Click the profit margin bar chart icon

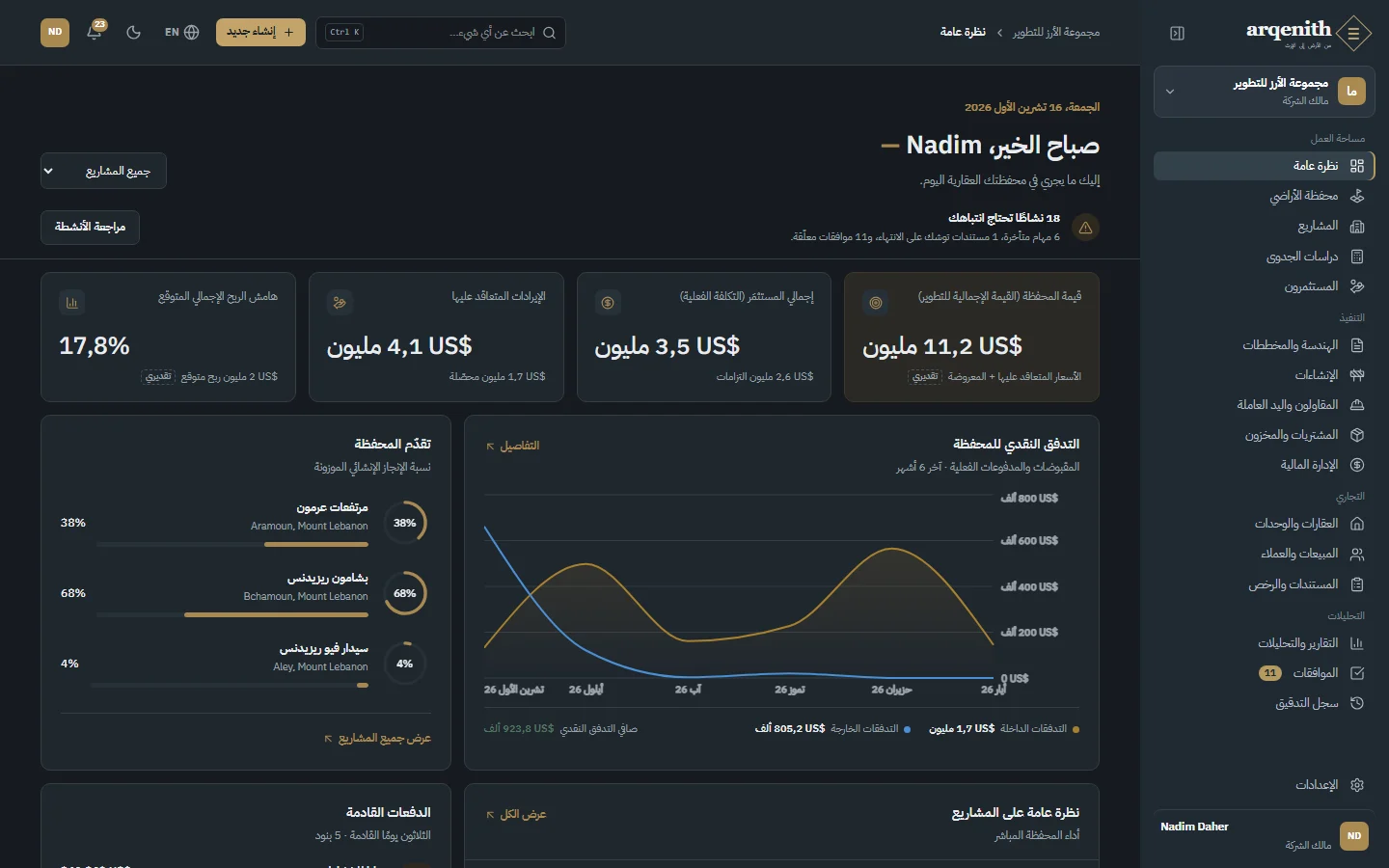click(71, 303)
